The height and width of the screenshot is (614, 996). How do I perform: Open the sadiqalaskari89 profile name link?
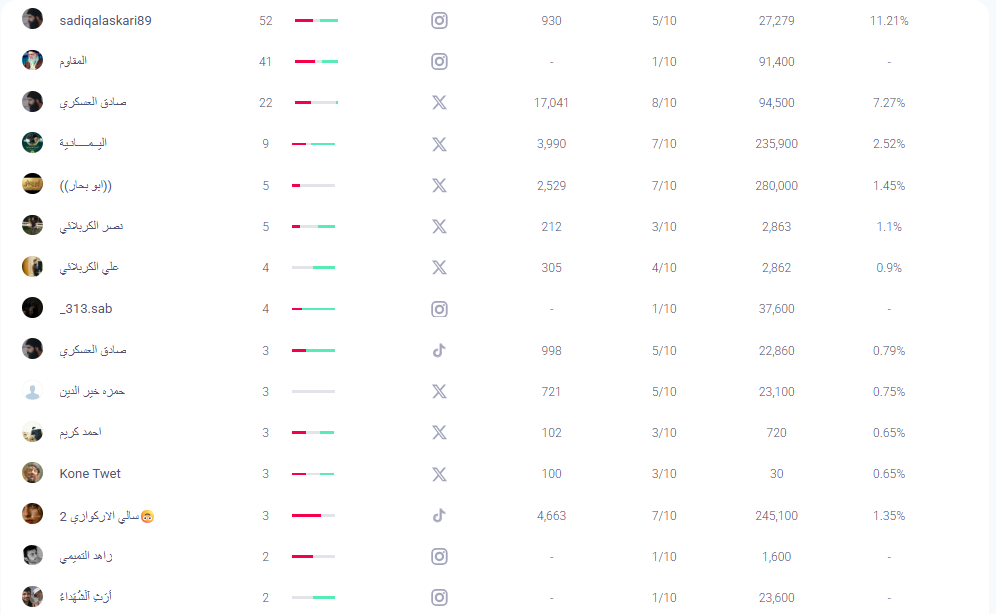pyautogui.click(x=105, y=20)
